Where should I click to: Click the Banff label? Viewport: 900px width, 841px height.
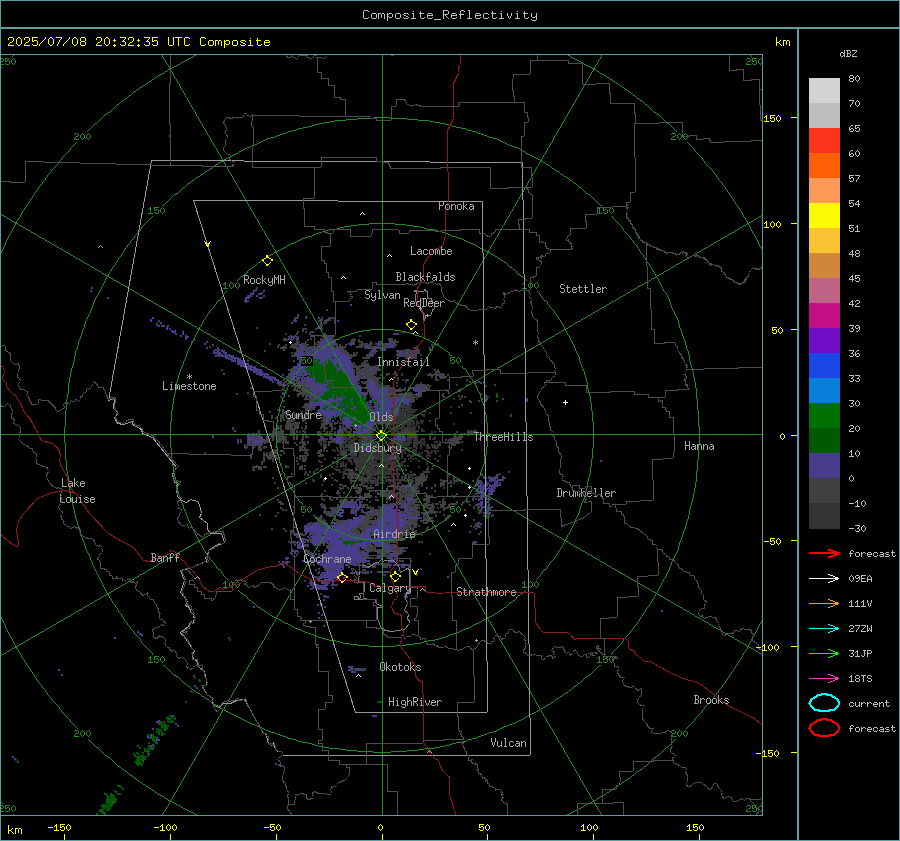[x=165, y=557]
